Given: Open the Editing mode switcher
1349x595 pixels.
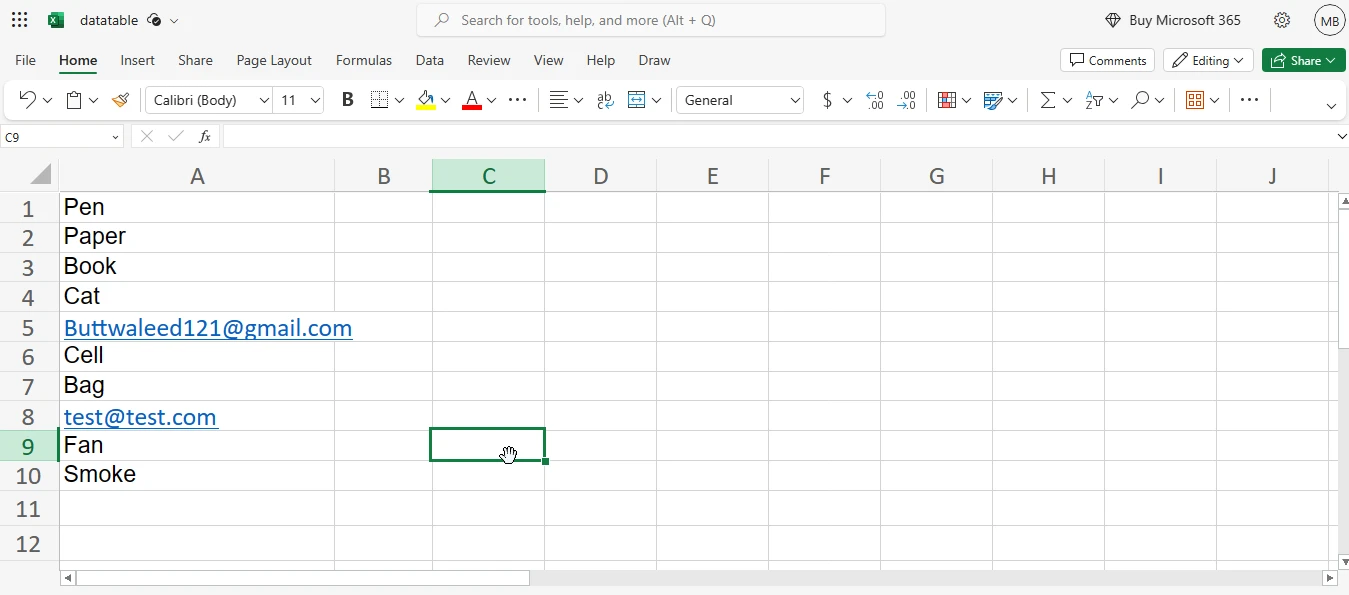Looking at the screenshot, I should pyautogui.click(x=1208, y=60).
